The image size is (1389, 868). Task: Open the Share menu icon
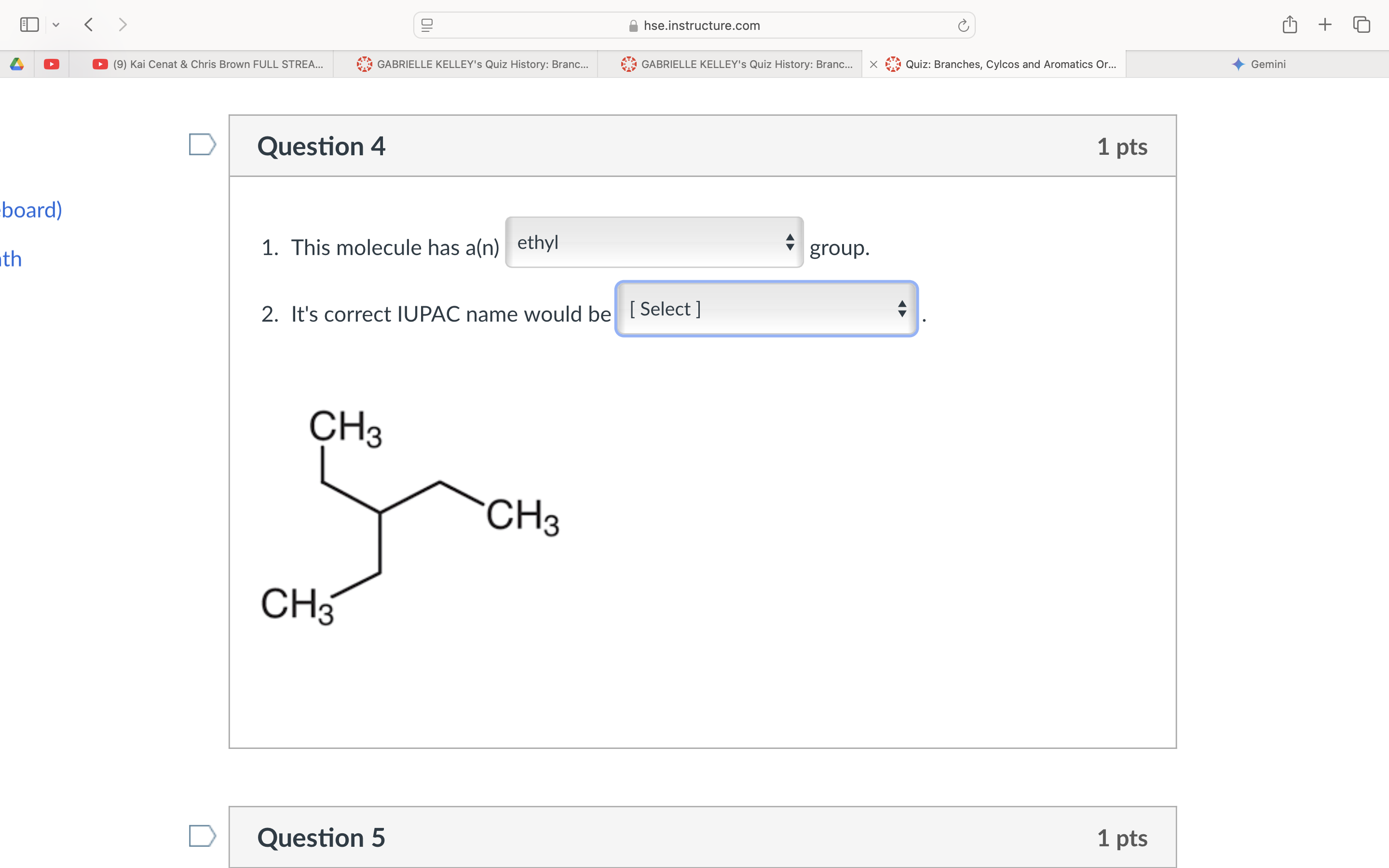click(1290, 25)
